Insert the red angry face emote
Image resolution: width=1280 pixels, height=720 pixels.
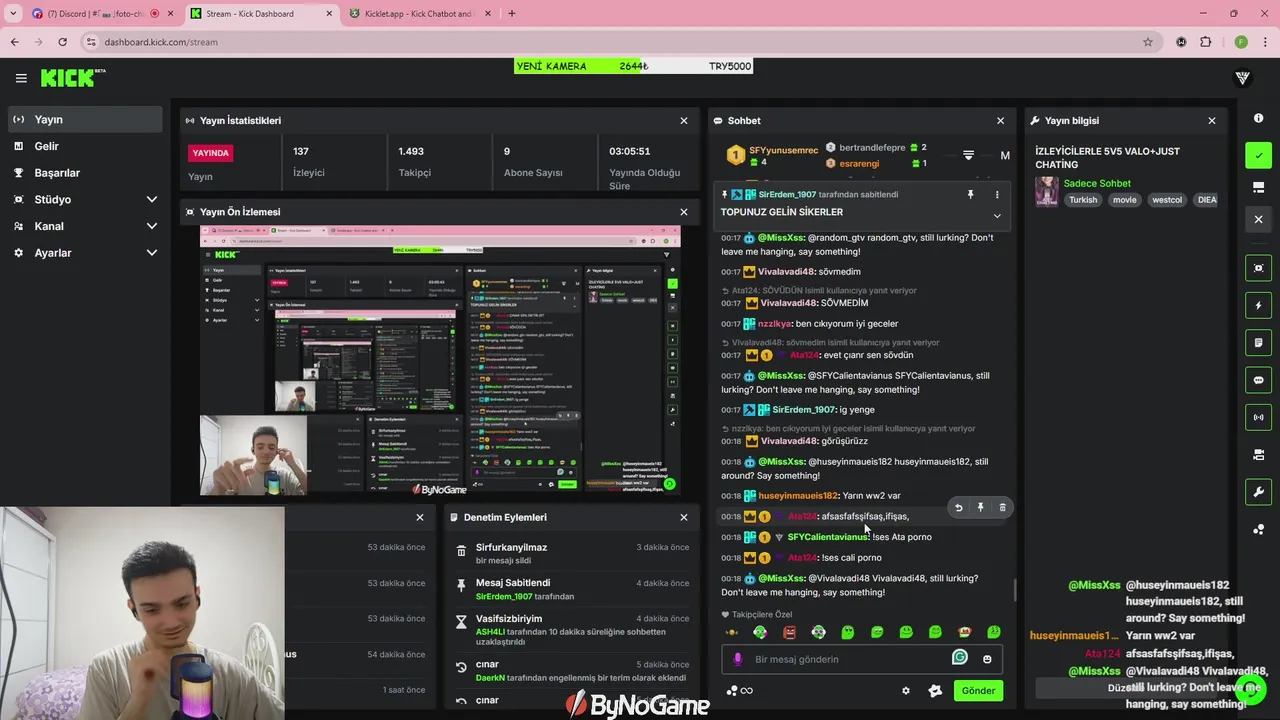[789, 632]
